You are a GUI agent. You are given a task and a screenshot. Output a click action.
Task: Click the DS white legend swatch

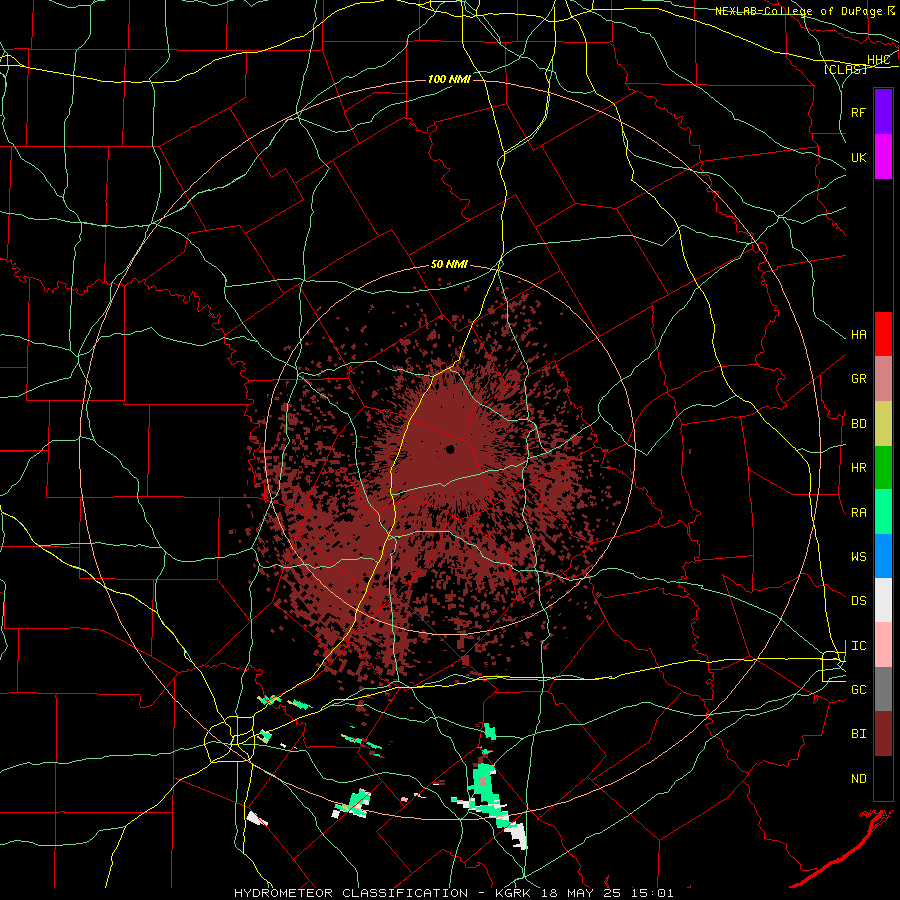[883, 600]
